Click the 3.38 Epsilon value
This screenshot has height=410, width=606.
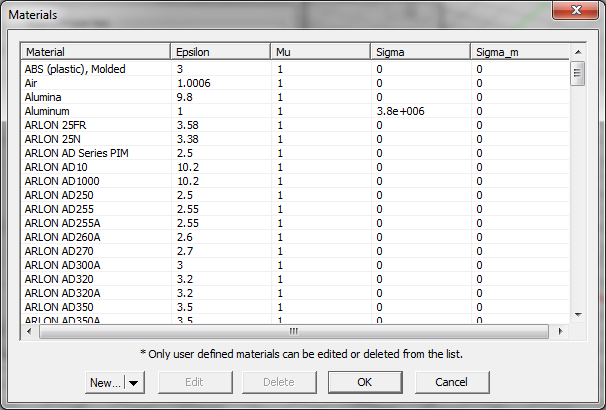tap(187, 139)
